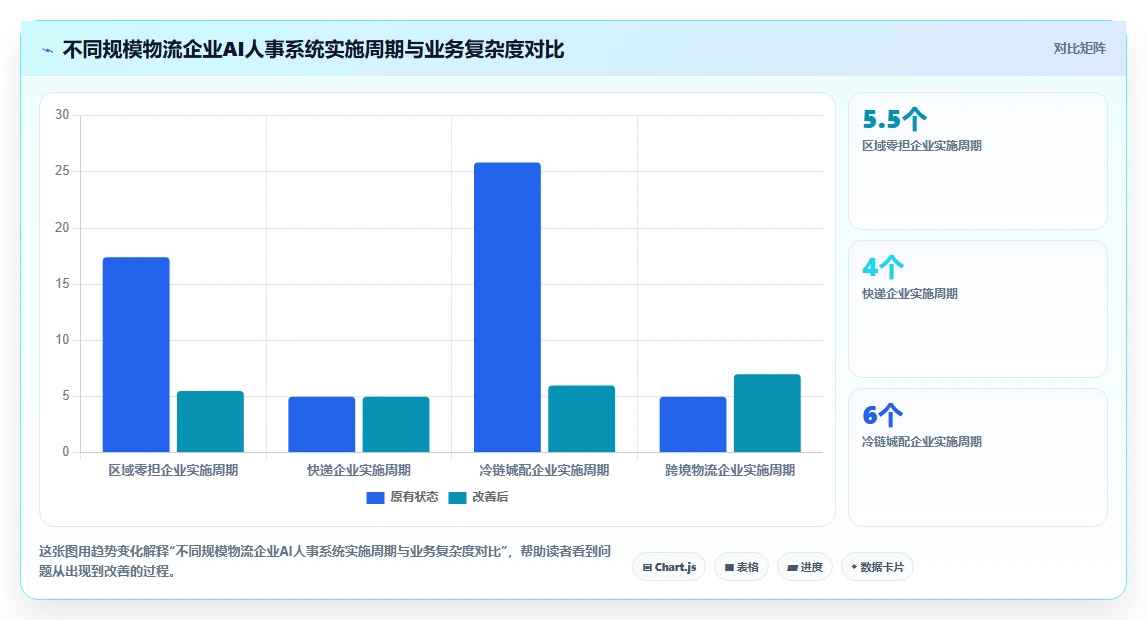The width and height of the screenshot is (1147, 620).
Task: Click card label 快递企业实施周期 under 4个
Action: click(910, 293)
